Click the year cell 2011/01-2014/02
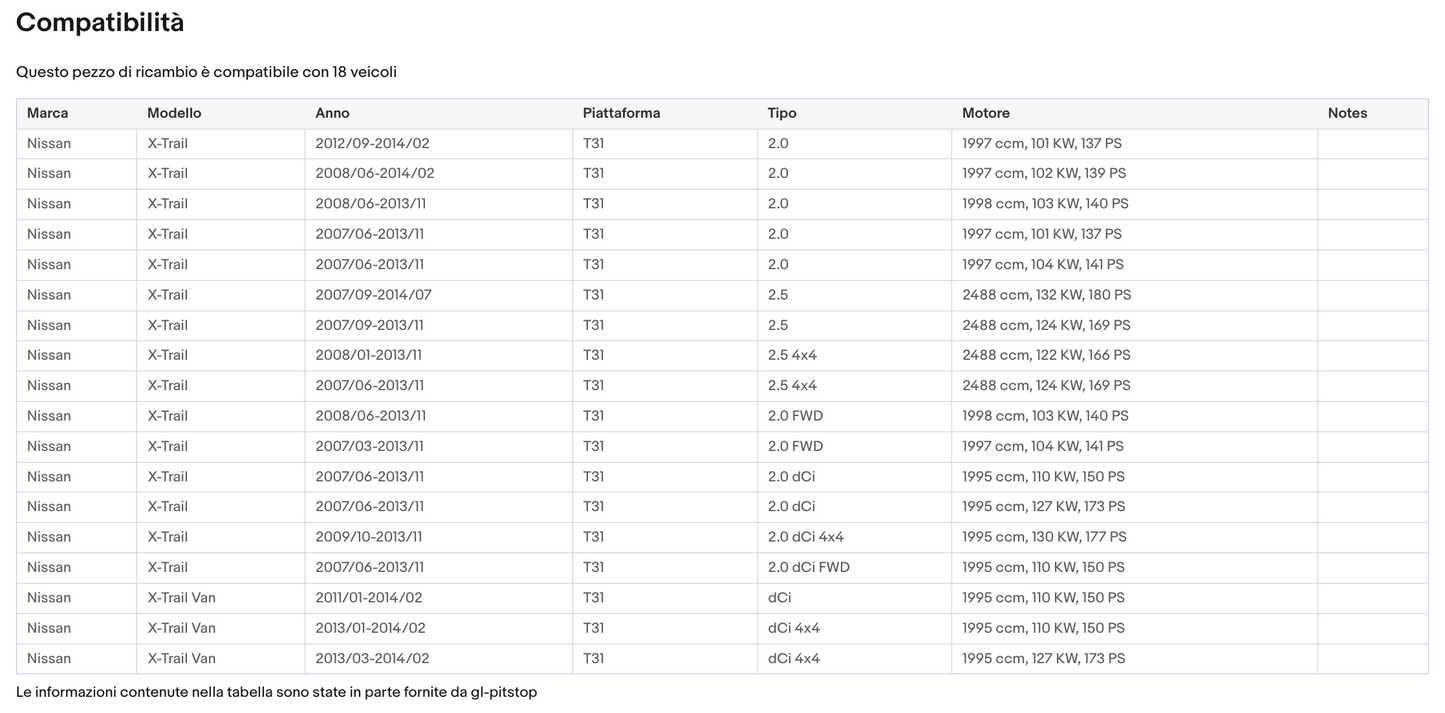1445x713 pixels. tap(368, 598)
